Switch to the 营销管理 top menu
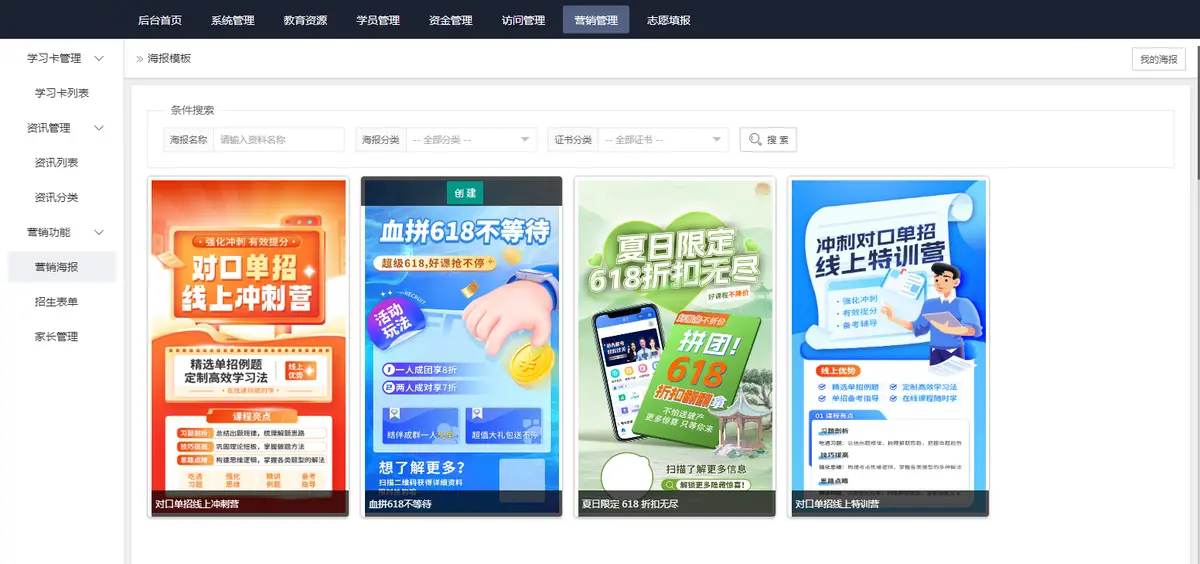The image size is (1200, 564). [596, 20]
